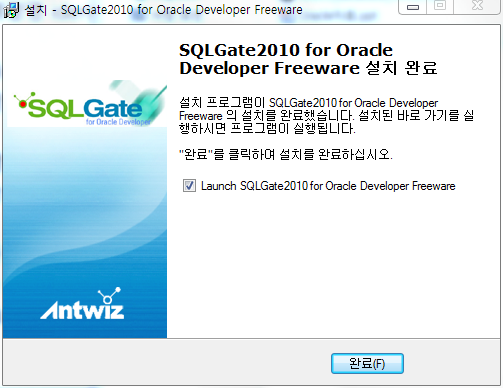Click the Antwiz logo
Image resolution: width=503 pixels, height=388 pixels.
(82, 303)
